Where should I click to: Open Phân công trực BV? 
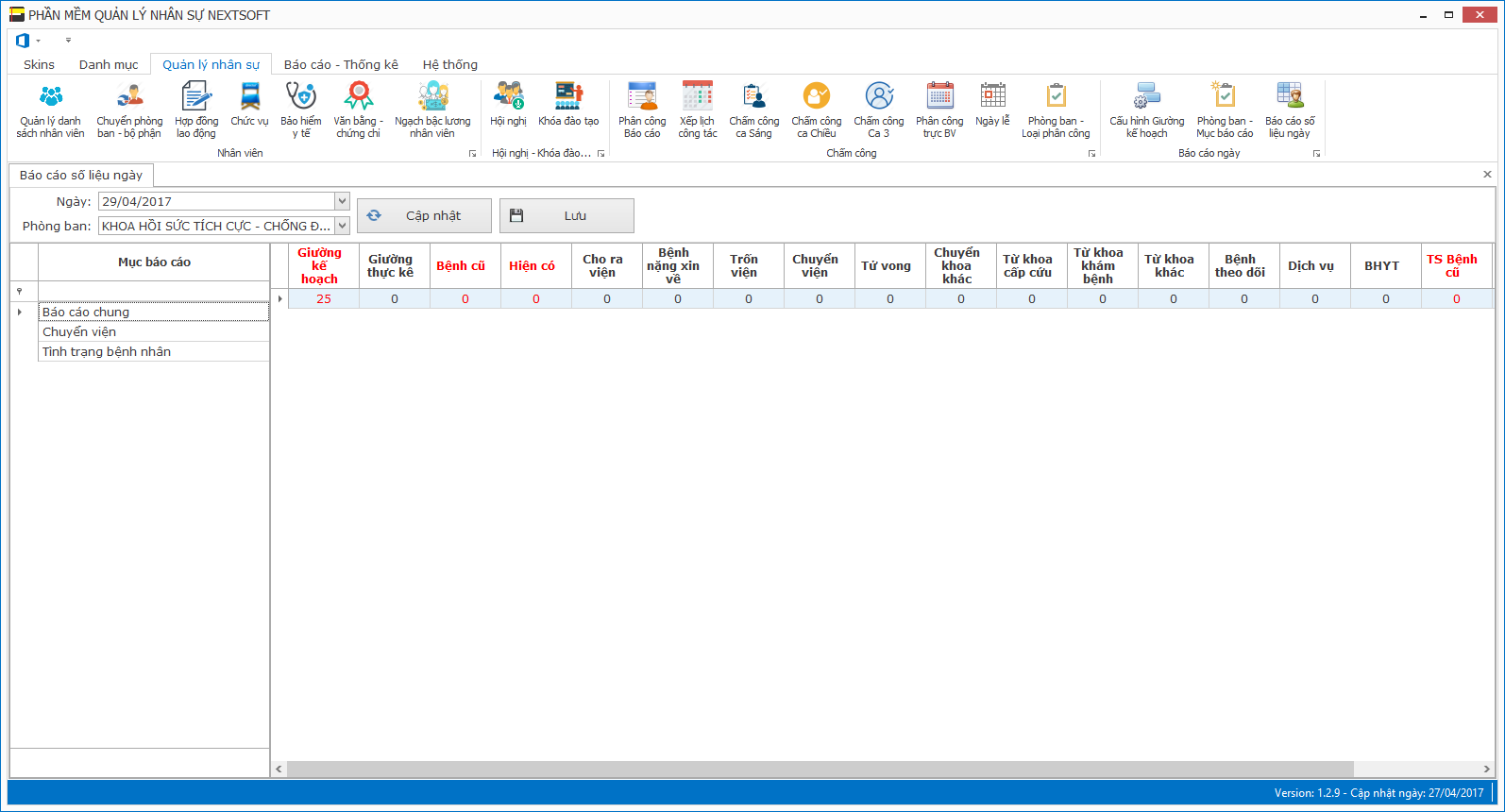939,110
